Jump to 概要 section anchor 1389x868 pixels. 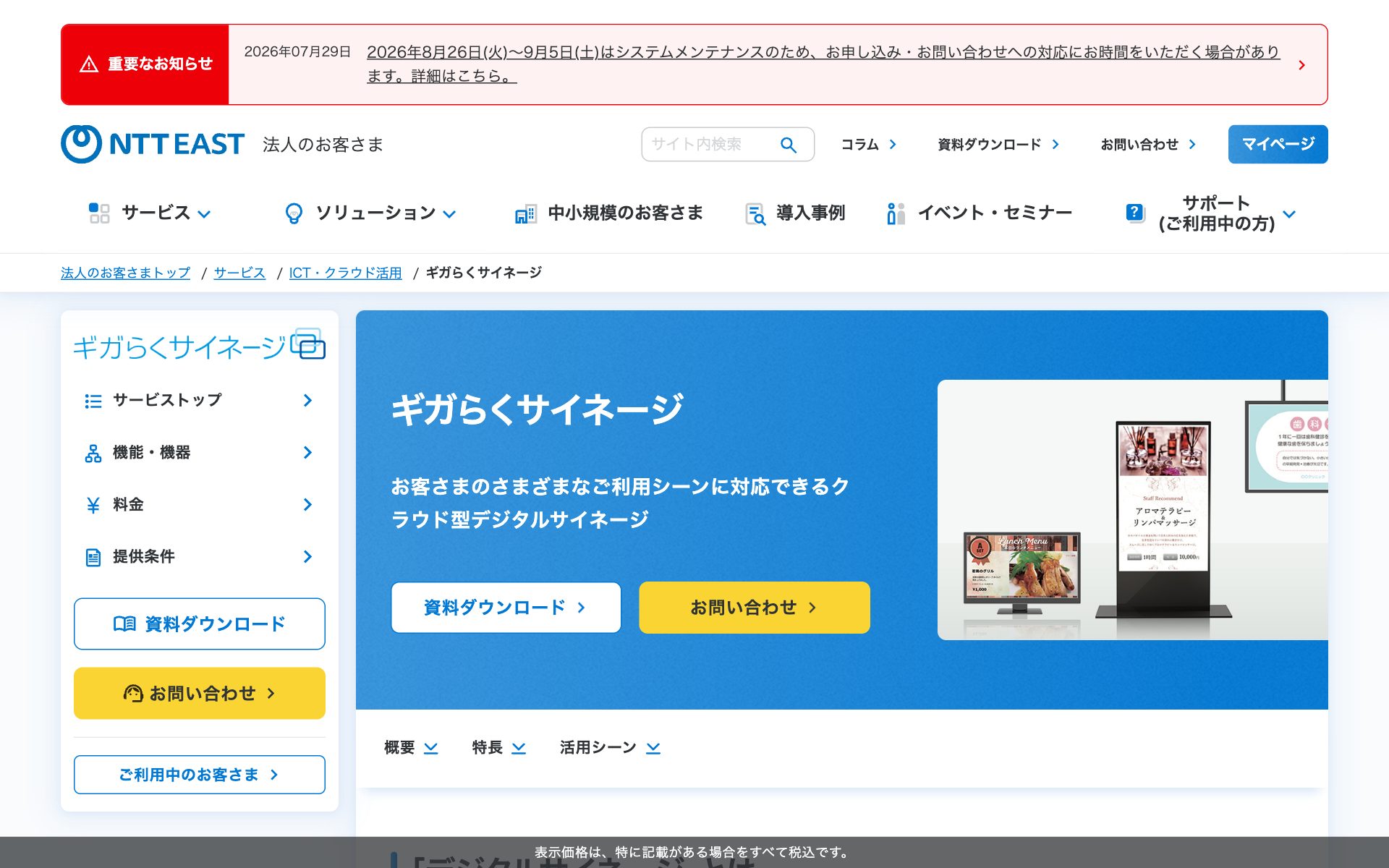tap(411, 747)
